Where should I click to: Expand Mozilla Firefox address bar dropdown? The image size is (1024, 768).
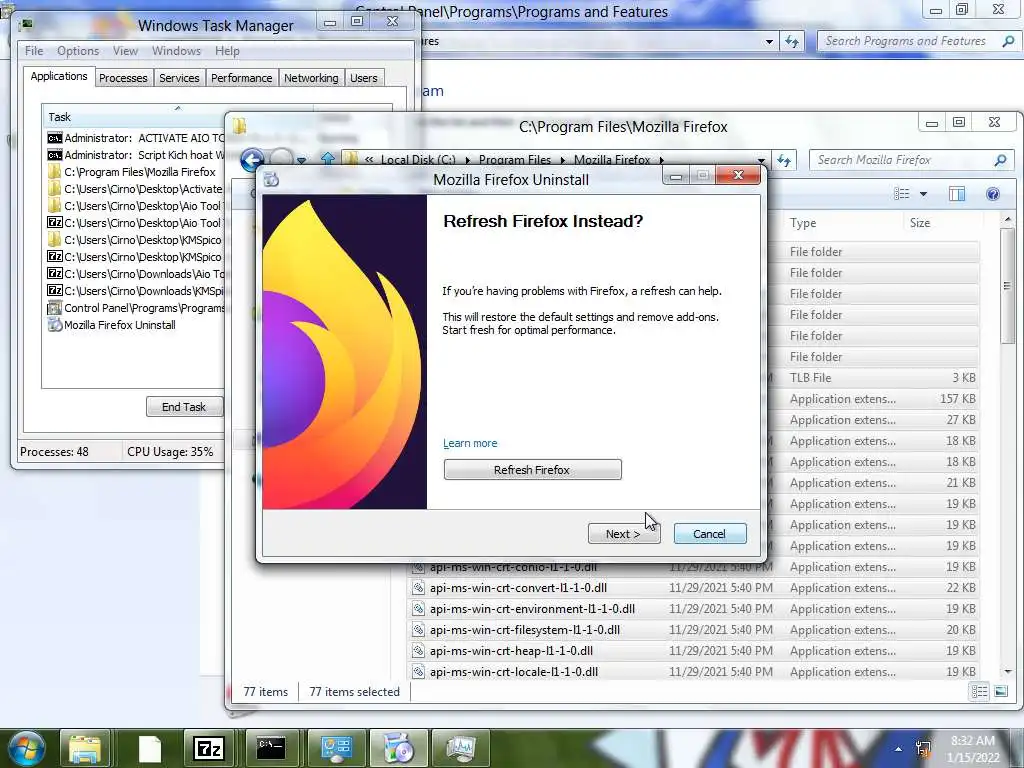click(x=761, y=160)
